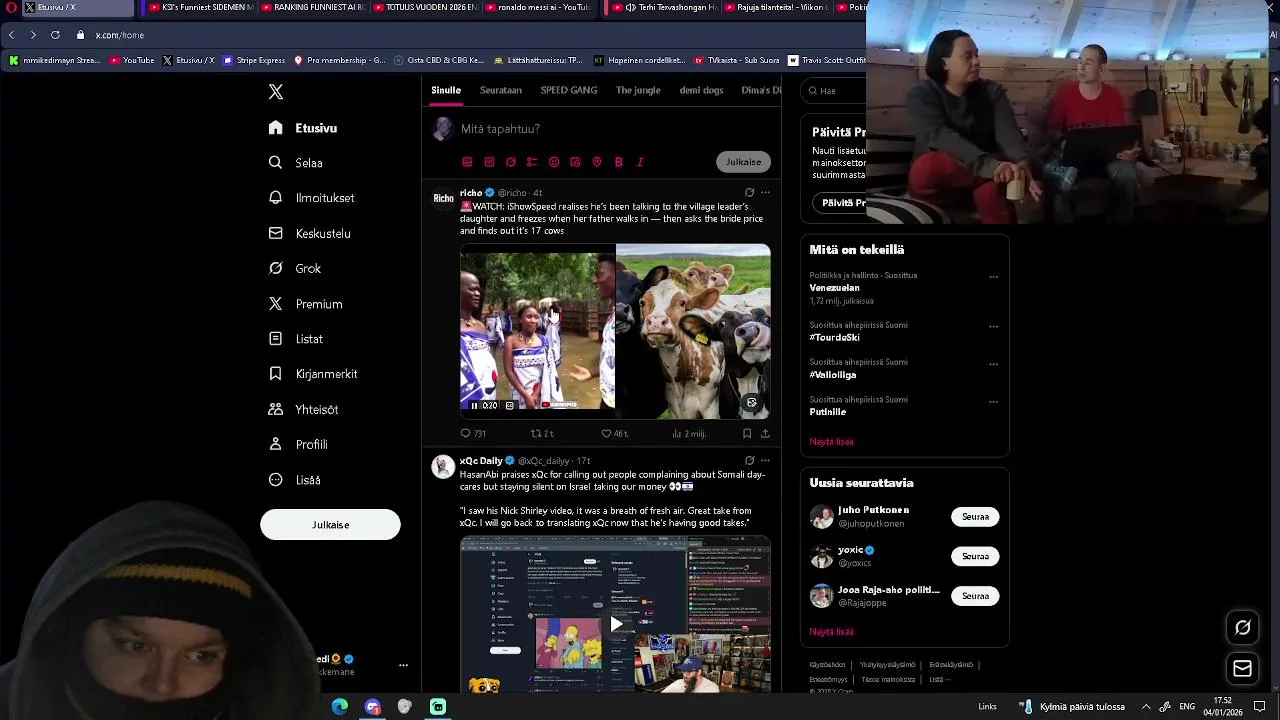Follow Juho Putkonen with Seuraa button
This screenshot has width=1280, height=720.
click(x=975, y=517)
